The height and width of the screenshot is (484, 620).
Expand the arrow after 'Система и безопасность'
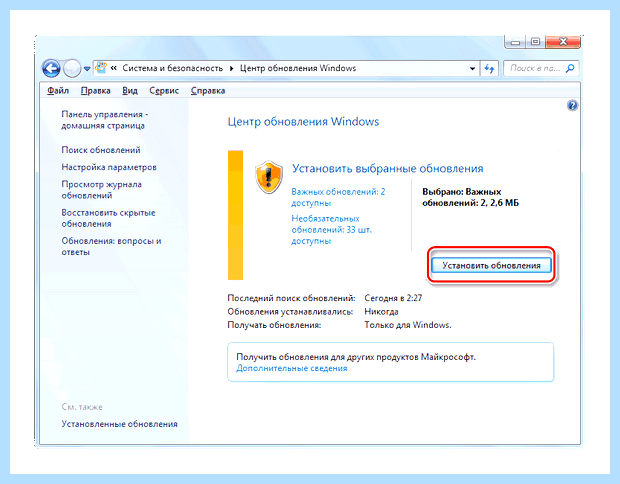point(232,68)
